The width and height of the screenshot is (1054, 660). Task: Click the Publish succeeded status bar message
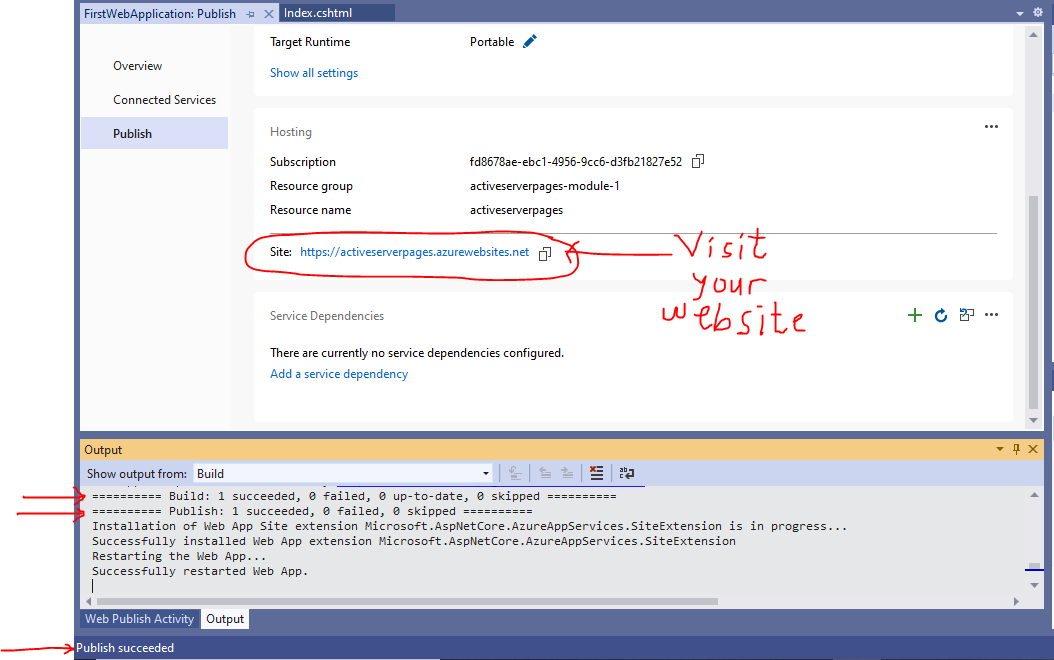(x=125, y=648)
